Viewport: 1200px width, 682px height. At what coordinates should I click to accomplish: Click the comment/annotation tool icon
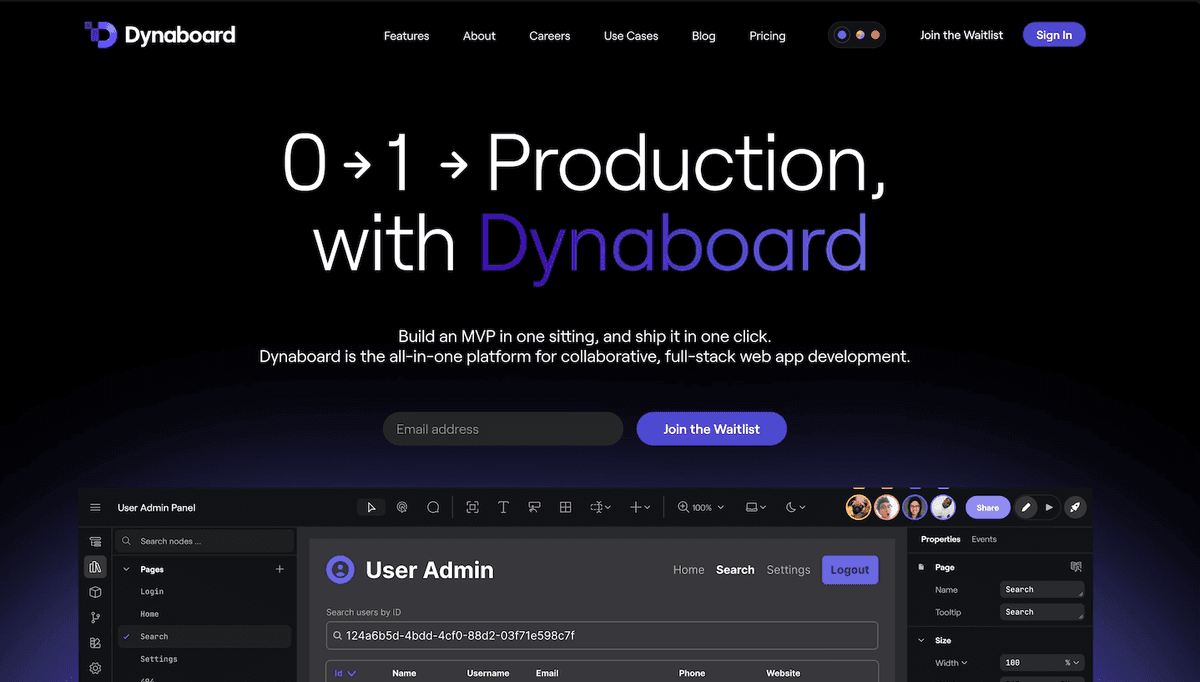pos(433,507)
